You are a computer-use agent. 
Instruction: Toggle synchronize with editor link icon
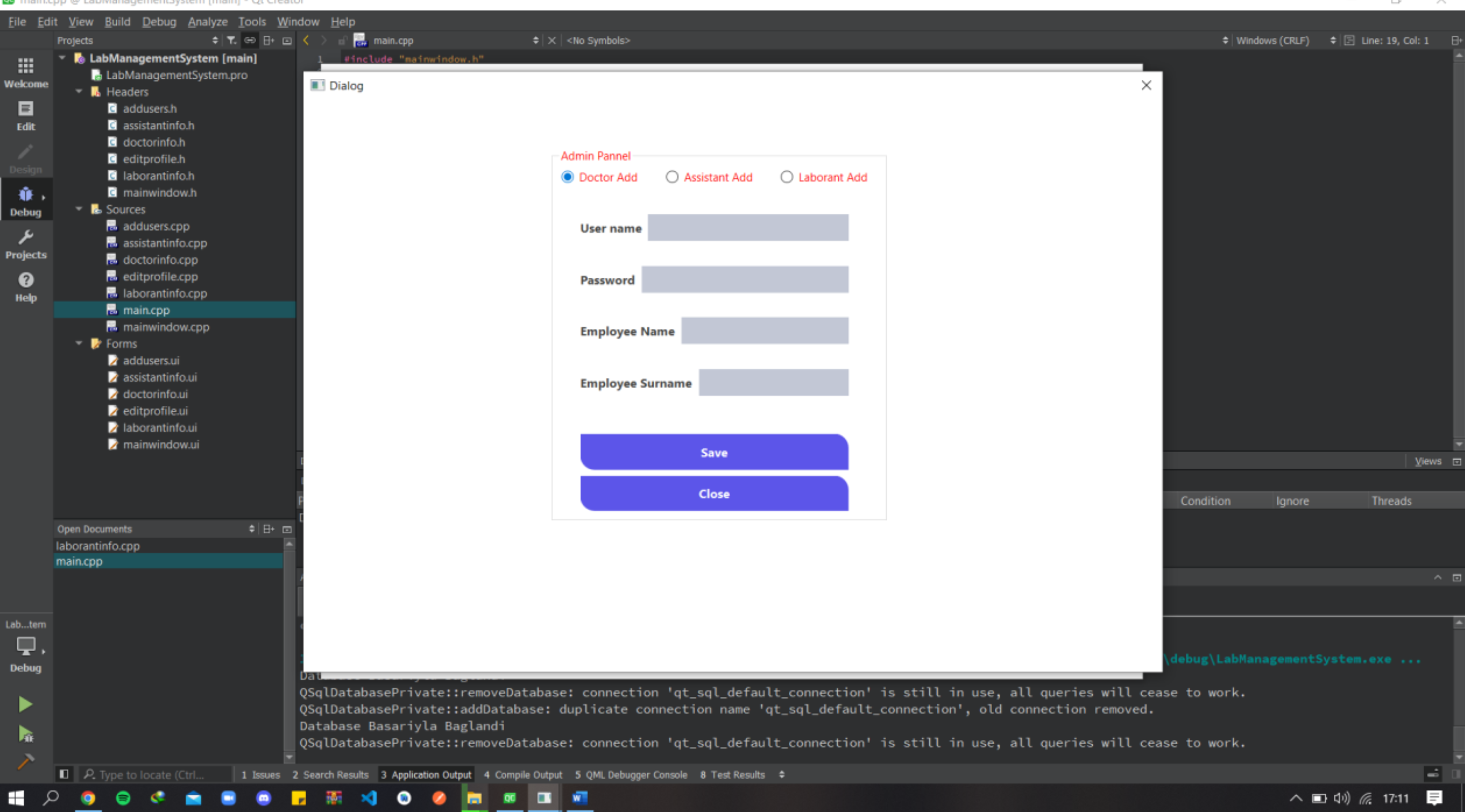(x=250, y=40)
